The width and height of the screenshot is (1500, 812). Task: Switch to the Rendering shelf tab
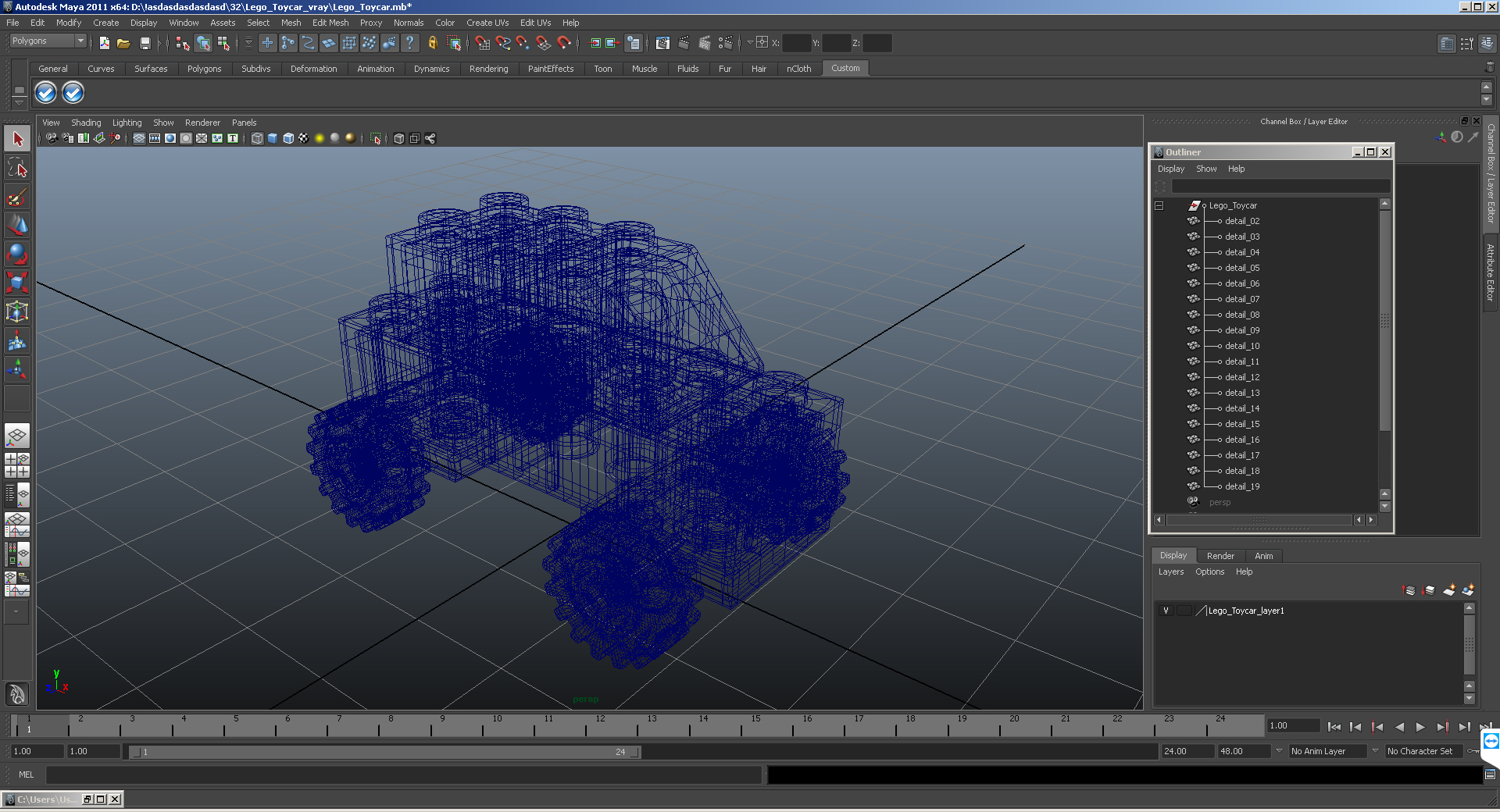coord(488,69)
